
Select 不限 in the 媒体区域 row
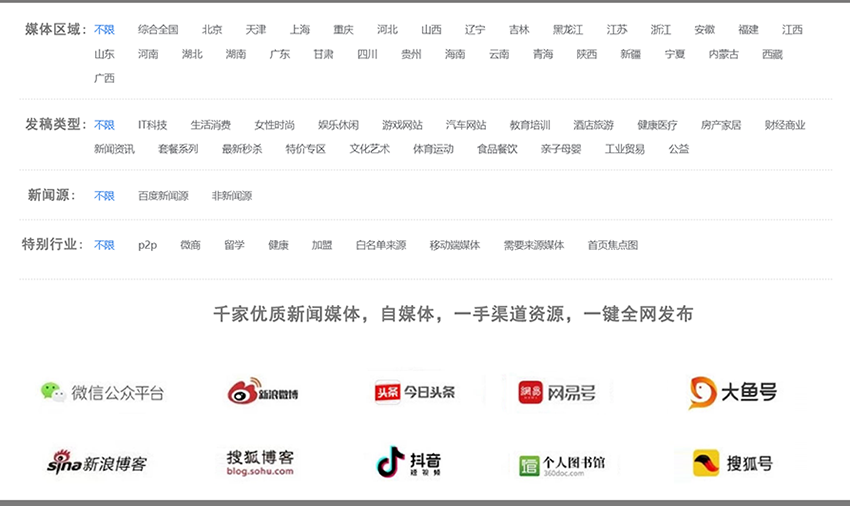(x=104, y=29)
